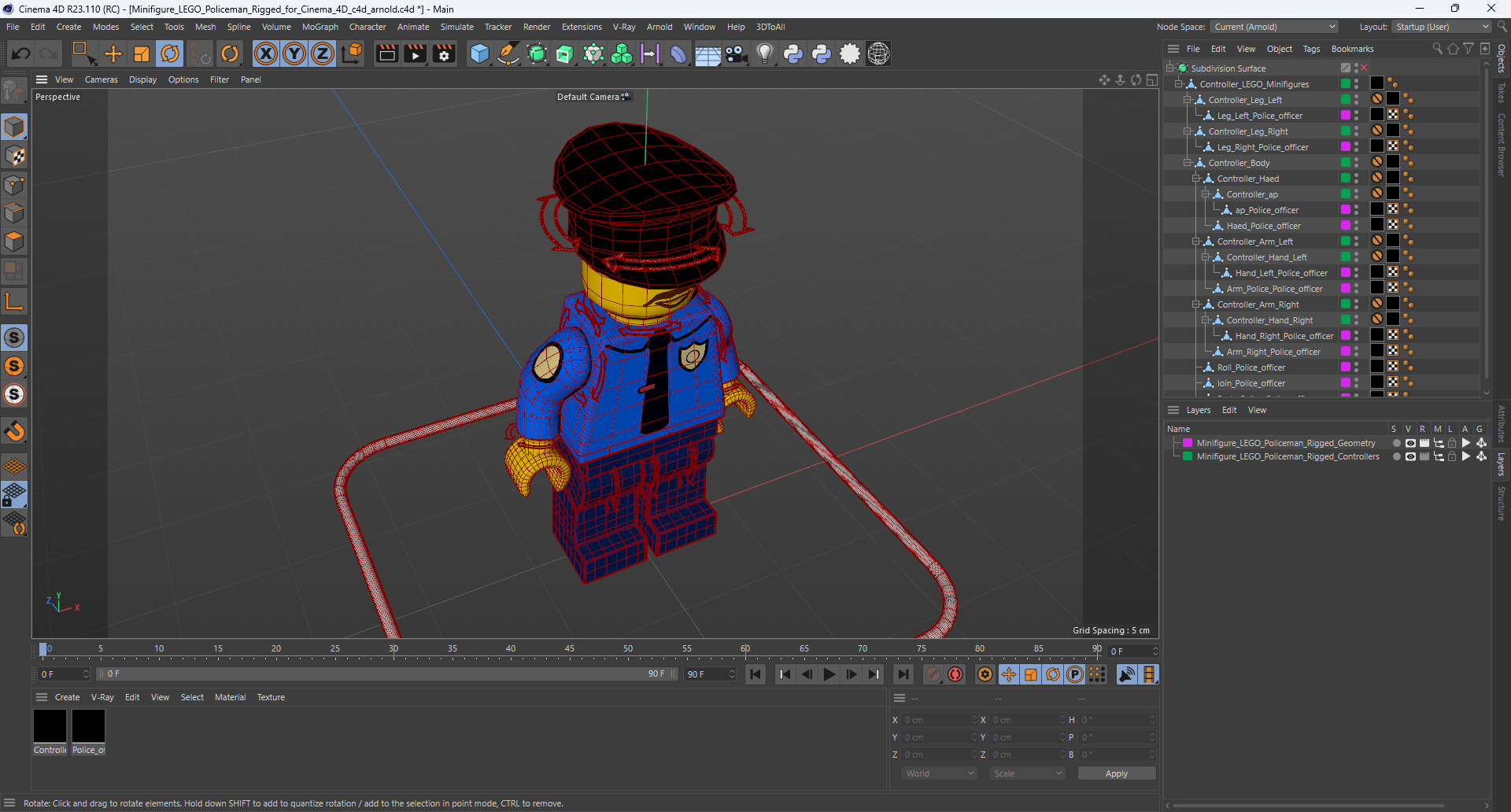Toggle Y-axis lock icon
Screen dimensions: 1511x812
(294, 54)
